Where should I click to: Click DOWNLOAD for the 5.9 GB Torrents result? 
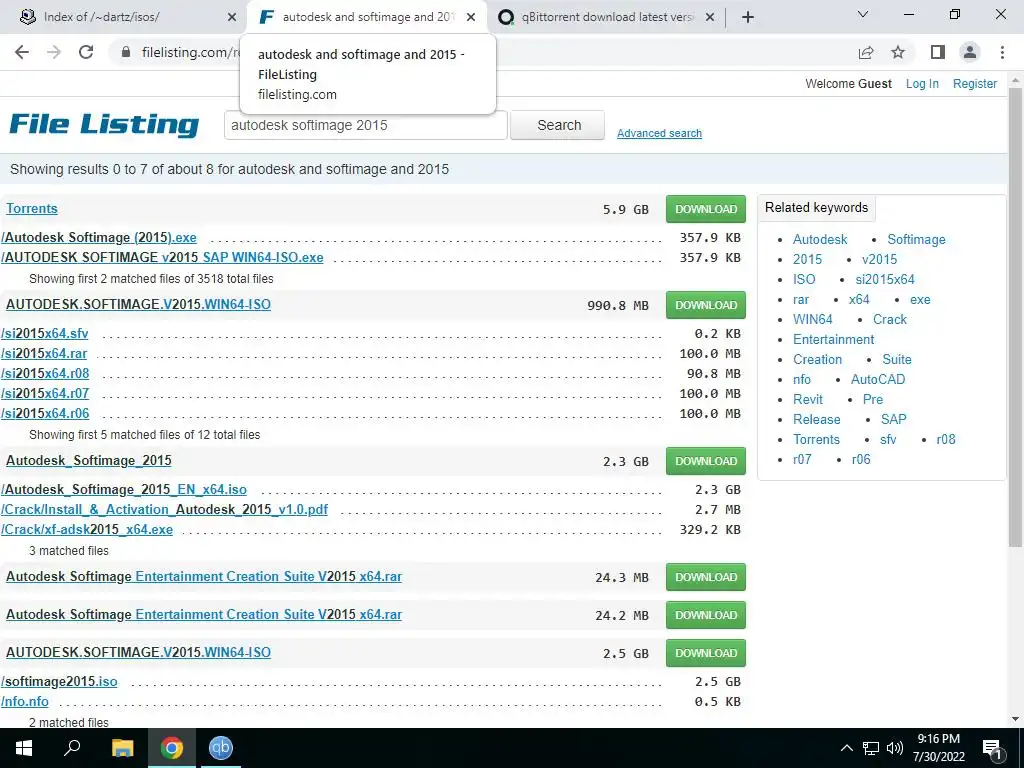(705, 209)
